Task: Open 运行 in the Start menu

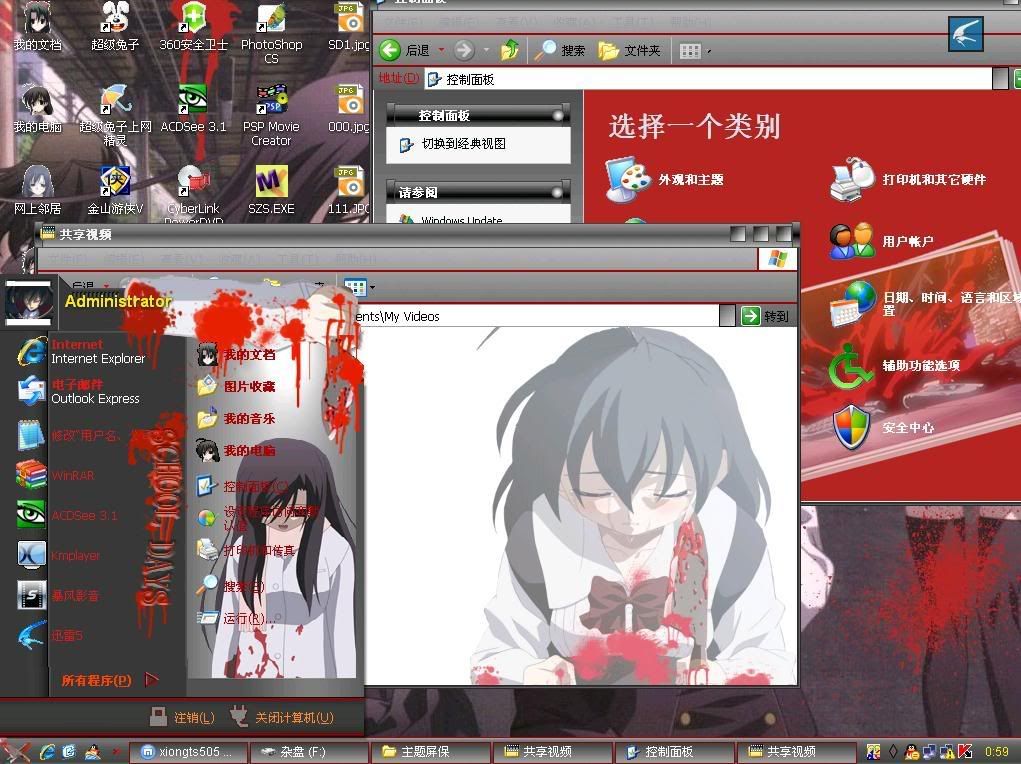Action: pos(236,618)
